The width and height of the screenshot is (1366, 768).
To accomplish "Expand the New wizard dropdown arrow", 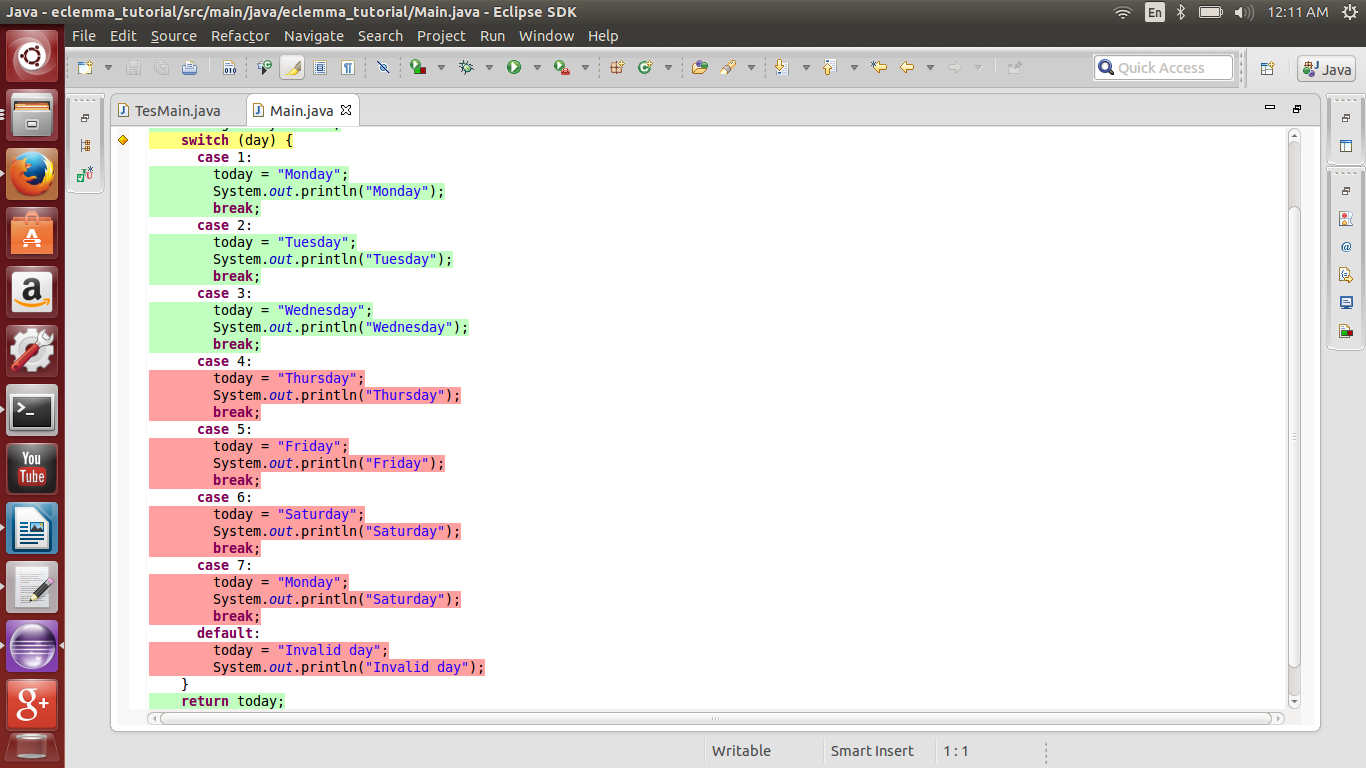I will (x=107, y=68).
